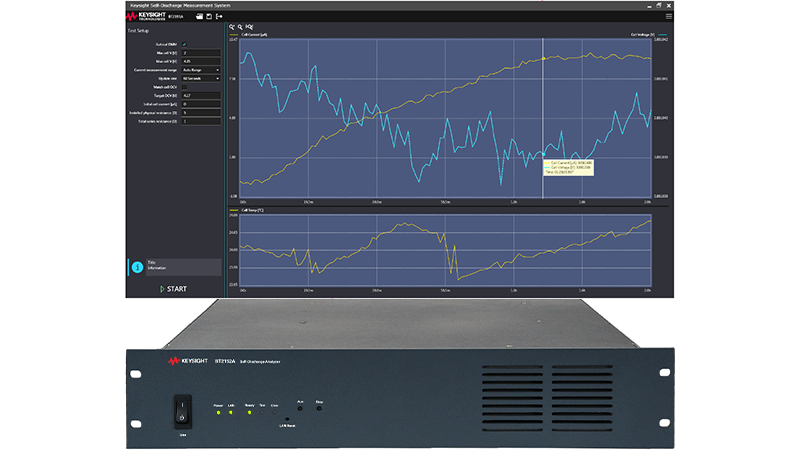Click the LAN Reset pinhole on front panel

point(287,419)
